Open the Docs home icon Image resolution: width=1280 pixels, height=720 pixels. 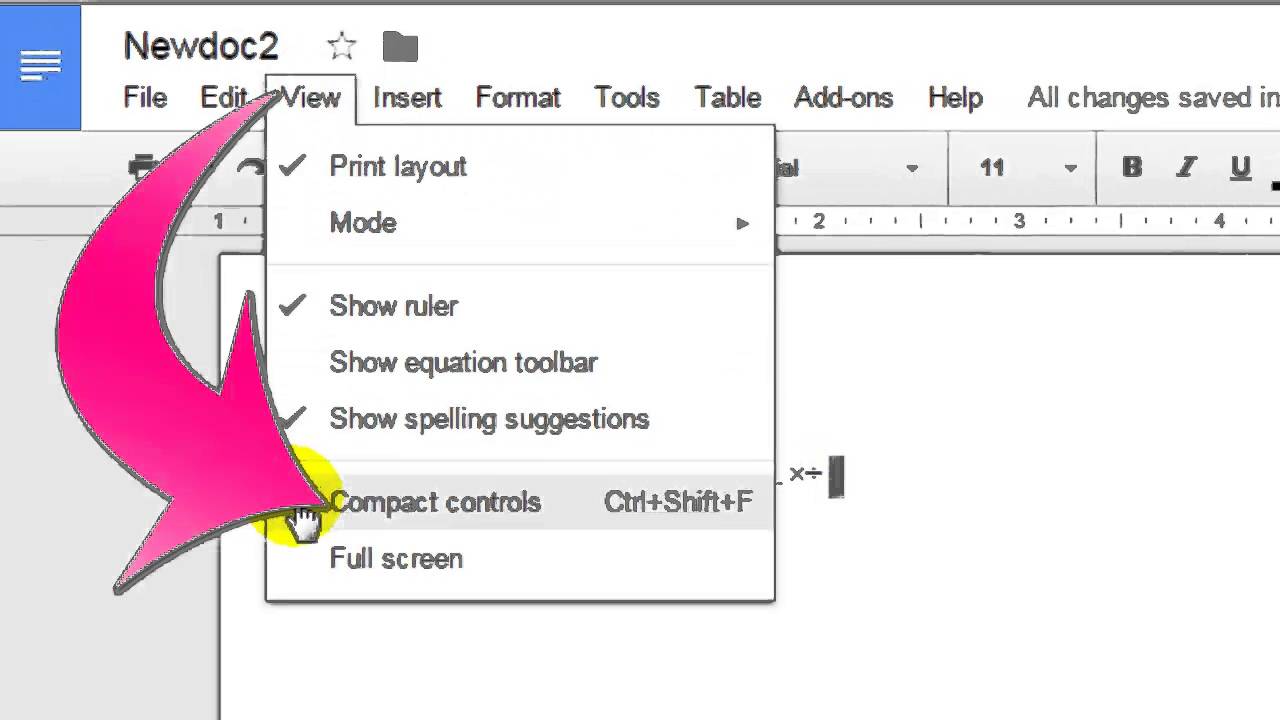point(40,66)
